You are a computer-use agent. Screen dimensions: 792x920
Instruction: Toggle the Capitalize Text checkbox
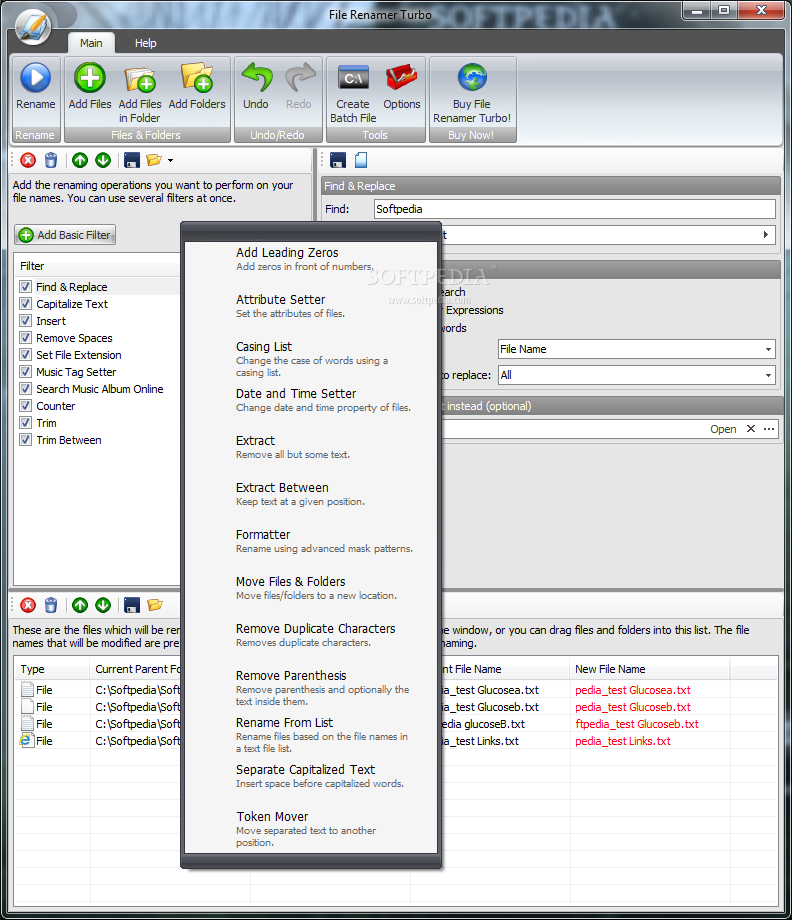[x=25, y=303]
